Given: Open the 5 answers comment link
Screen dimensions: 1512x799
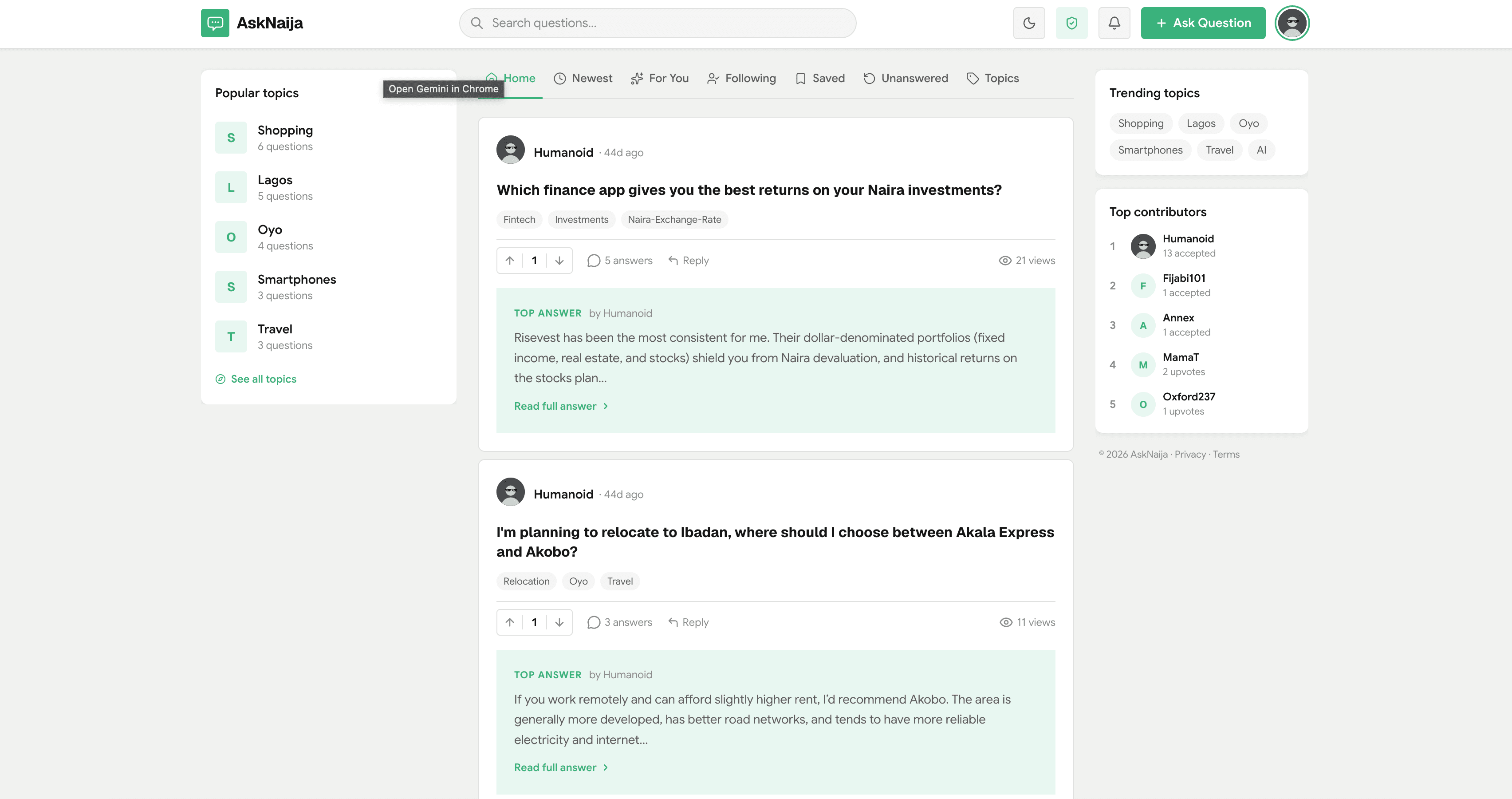Looking at the screenshot, I should click(x=620, y=261).
